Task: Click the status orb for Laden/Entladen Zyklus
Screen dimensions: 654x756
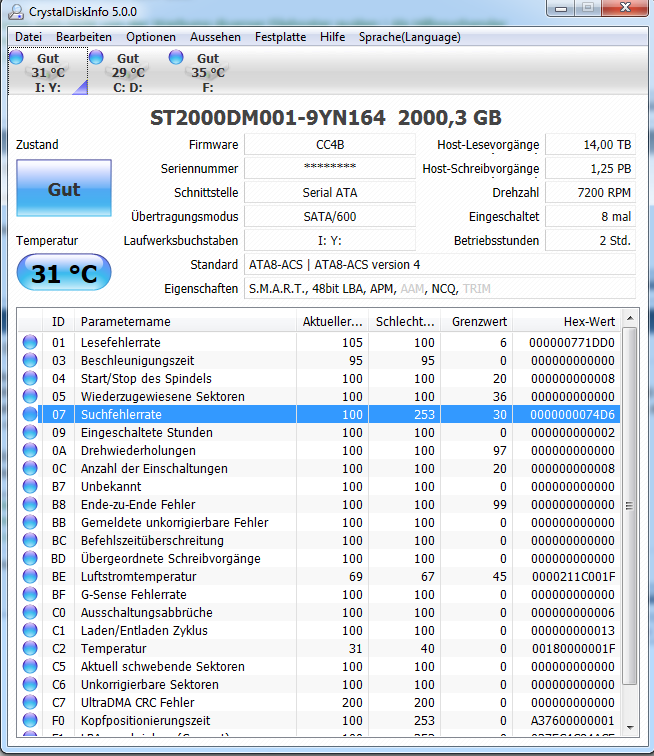Action: tap(30, 630)
